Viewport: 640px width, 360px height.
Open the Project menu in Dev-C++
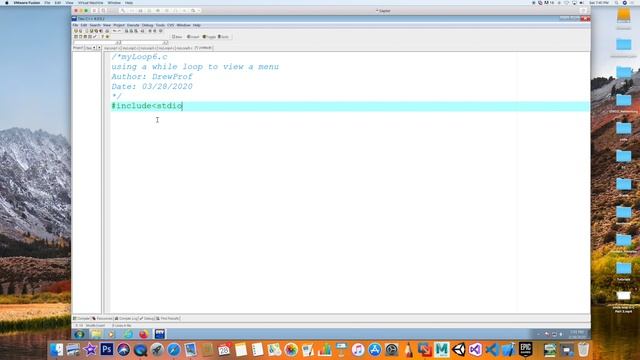[x=119, y=25]
